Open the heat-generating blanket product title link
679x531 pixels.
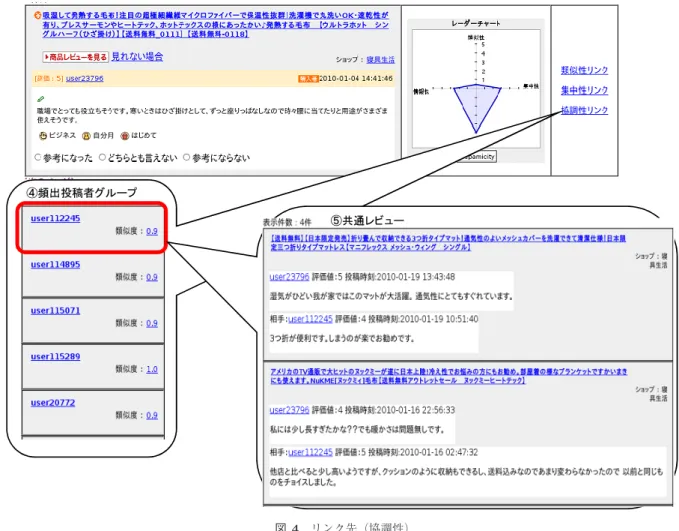pos(215,24)
